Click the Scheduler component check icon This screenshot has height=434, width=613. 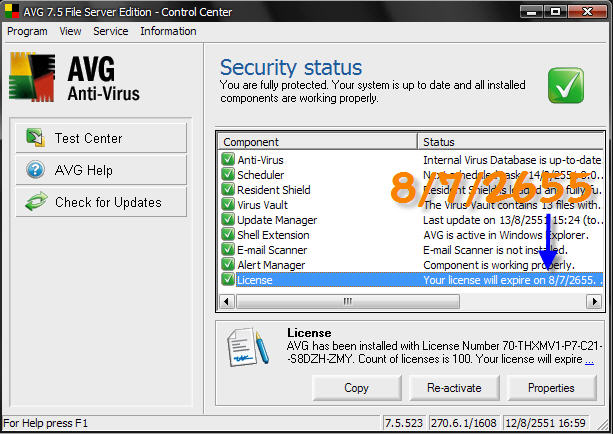click(x=228, y=174)
